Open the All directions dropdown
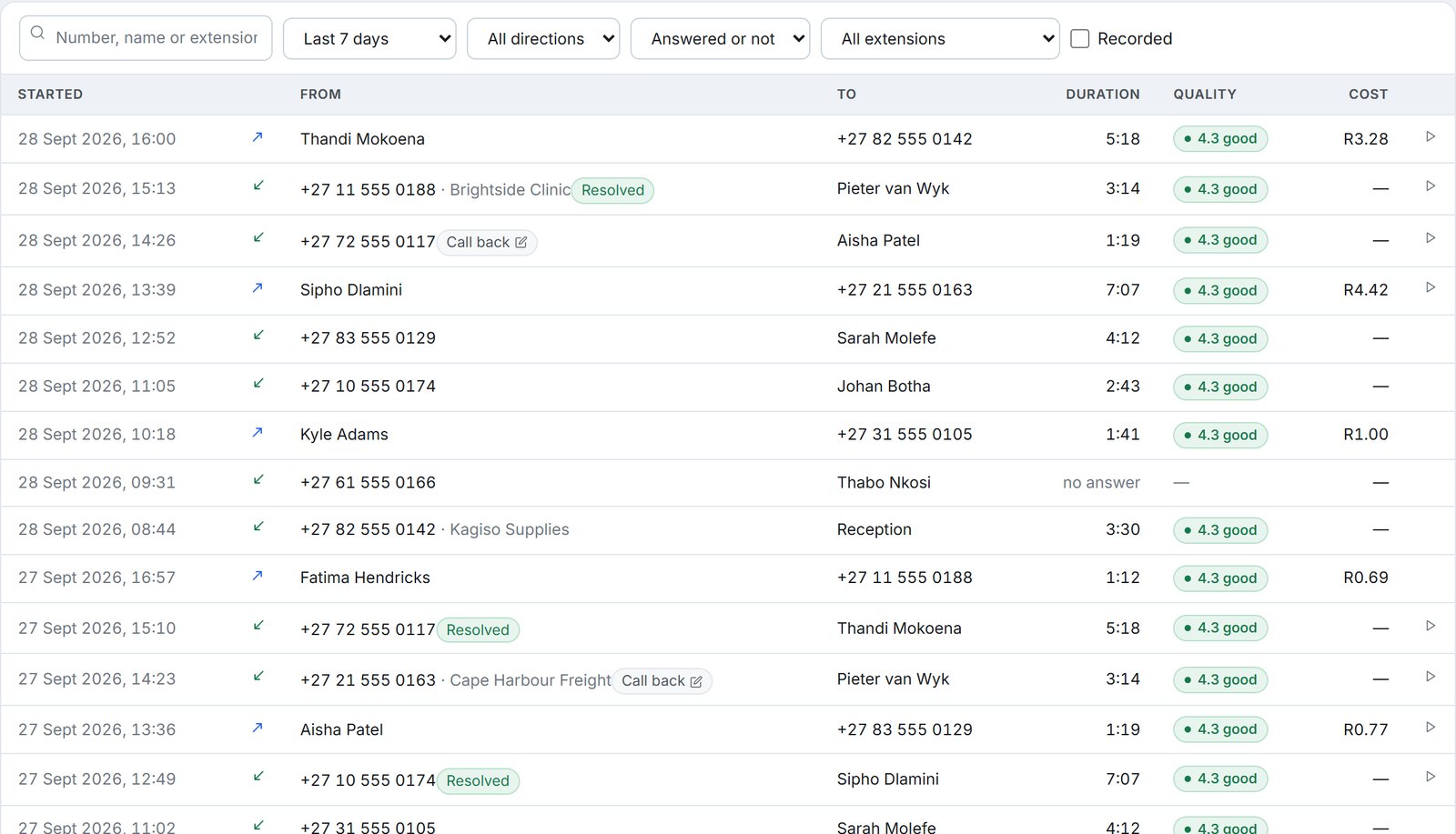1456x834 pixels. click(543, 38)
